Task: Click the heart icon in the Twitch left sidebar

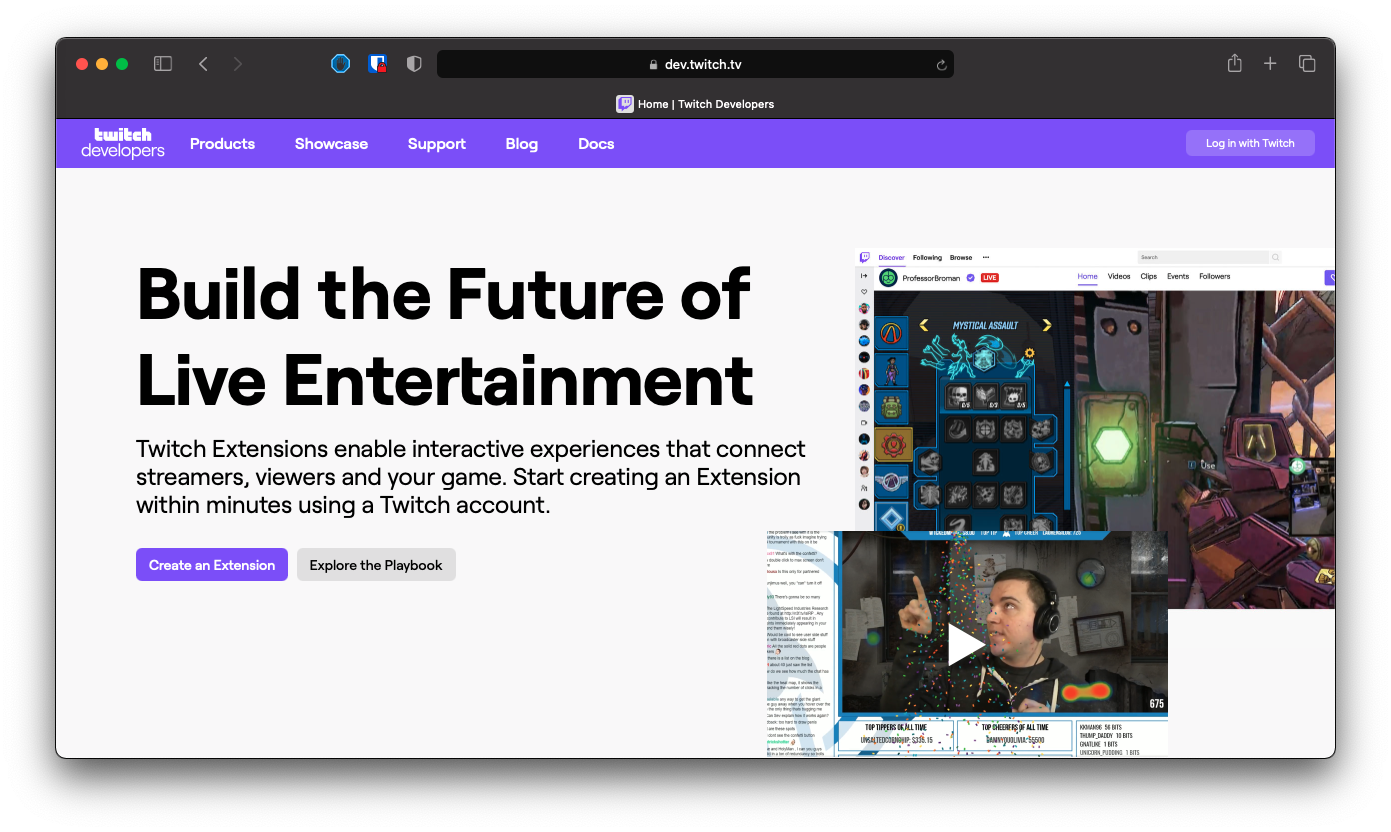Action: 865,293
